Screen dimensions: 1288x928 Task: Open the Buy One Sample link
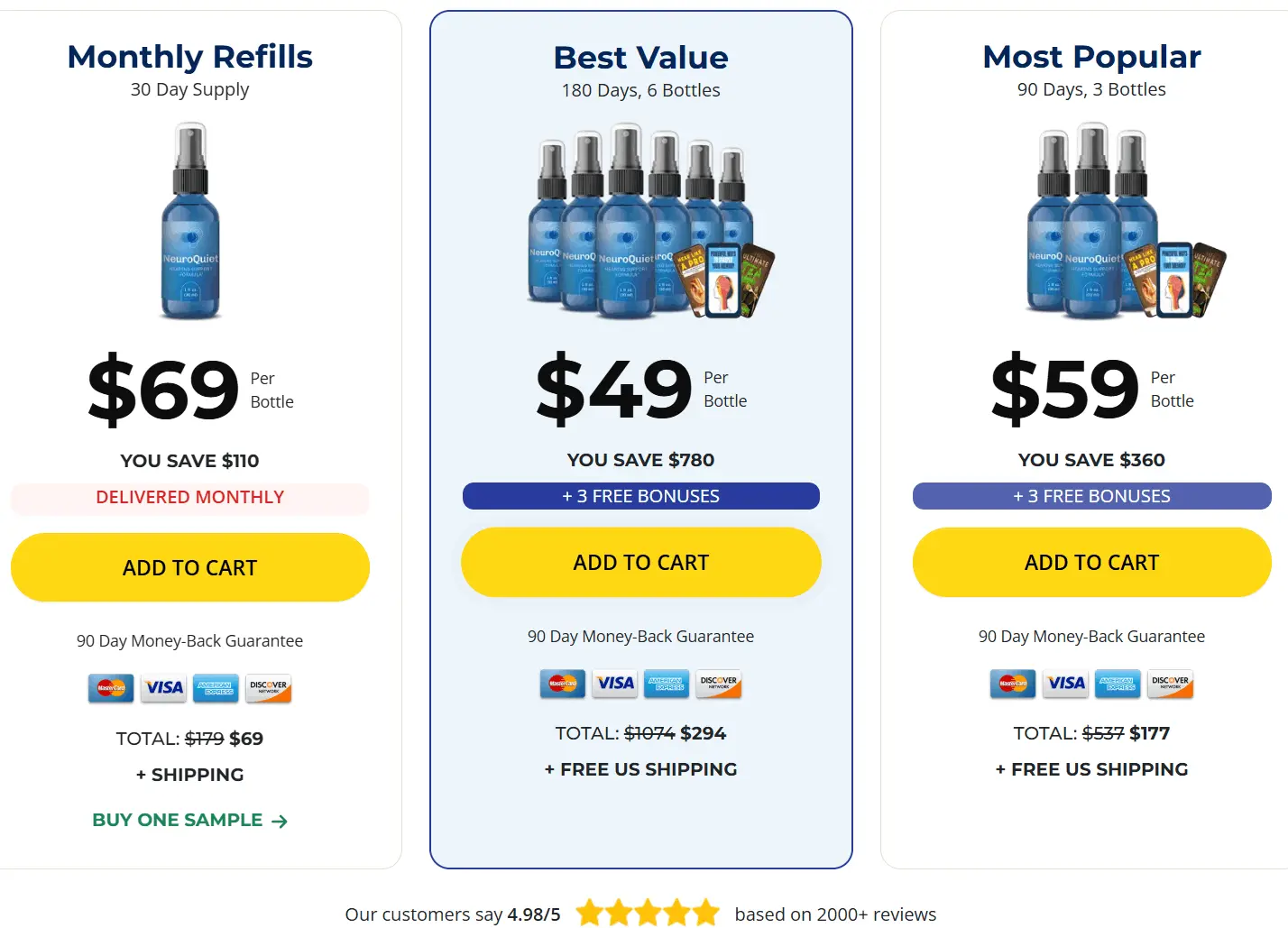pyautogui.click(x=178, y=820)
